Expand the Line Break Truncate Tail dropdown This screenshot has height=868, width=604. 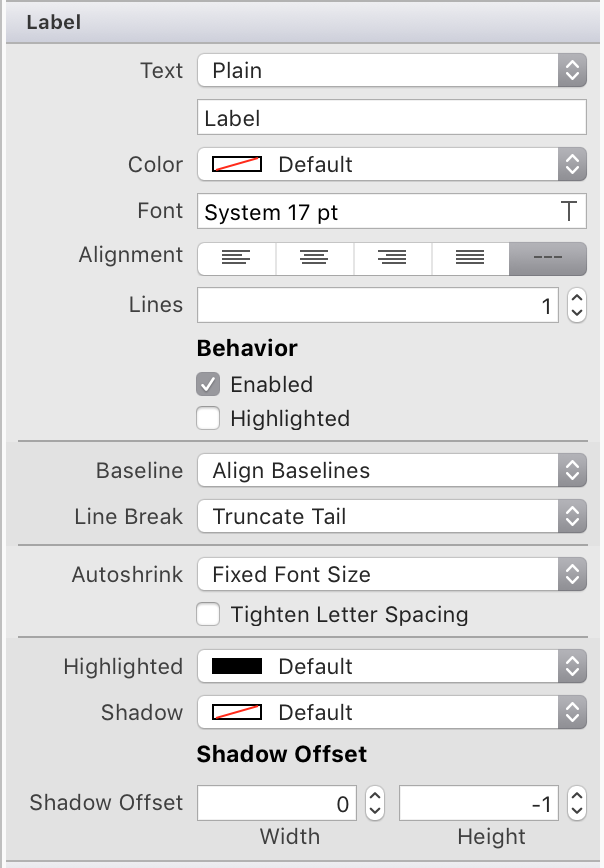pyautogui.click(x=391, y=516)
